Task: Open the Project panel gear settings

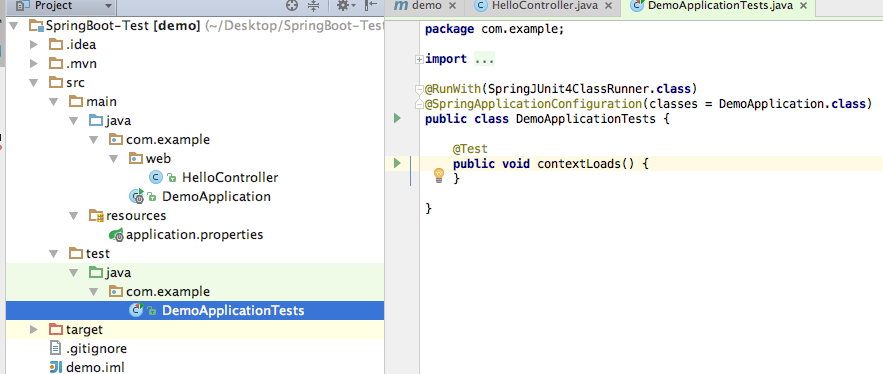Action: [x=346, y=6]
